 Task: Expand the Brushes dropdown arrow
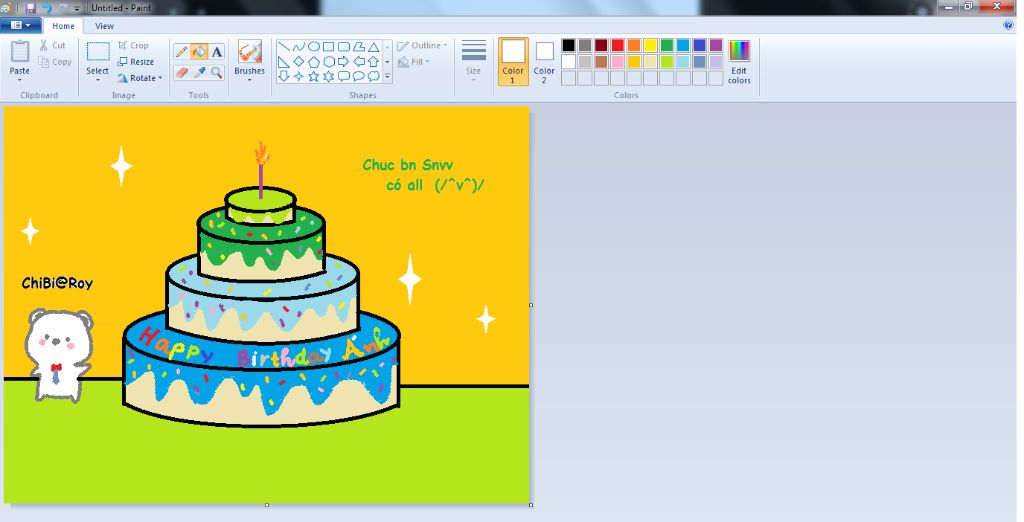(x=249, y=80)
